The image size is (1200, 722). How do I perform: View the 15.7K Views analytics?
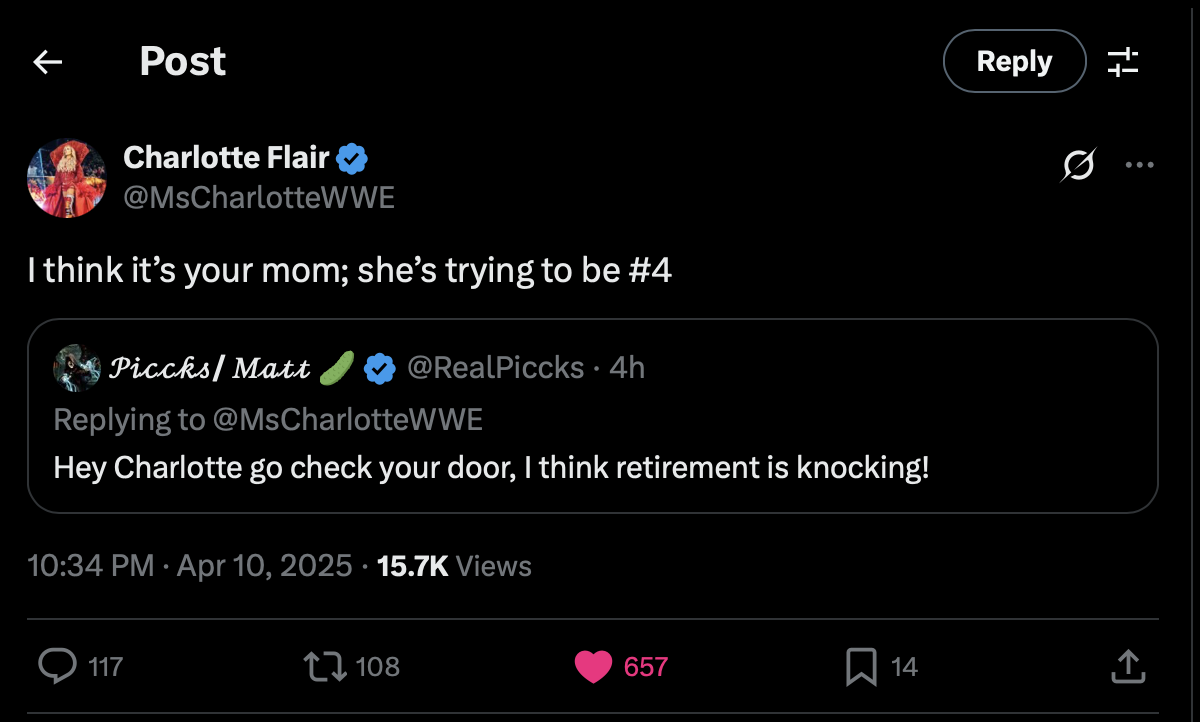[455, 566]
